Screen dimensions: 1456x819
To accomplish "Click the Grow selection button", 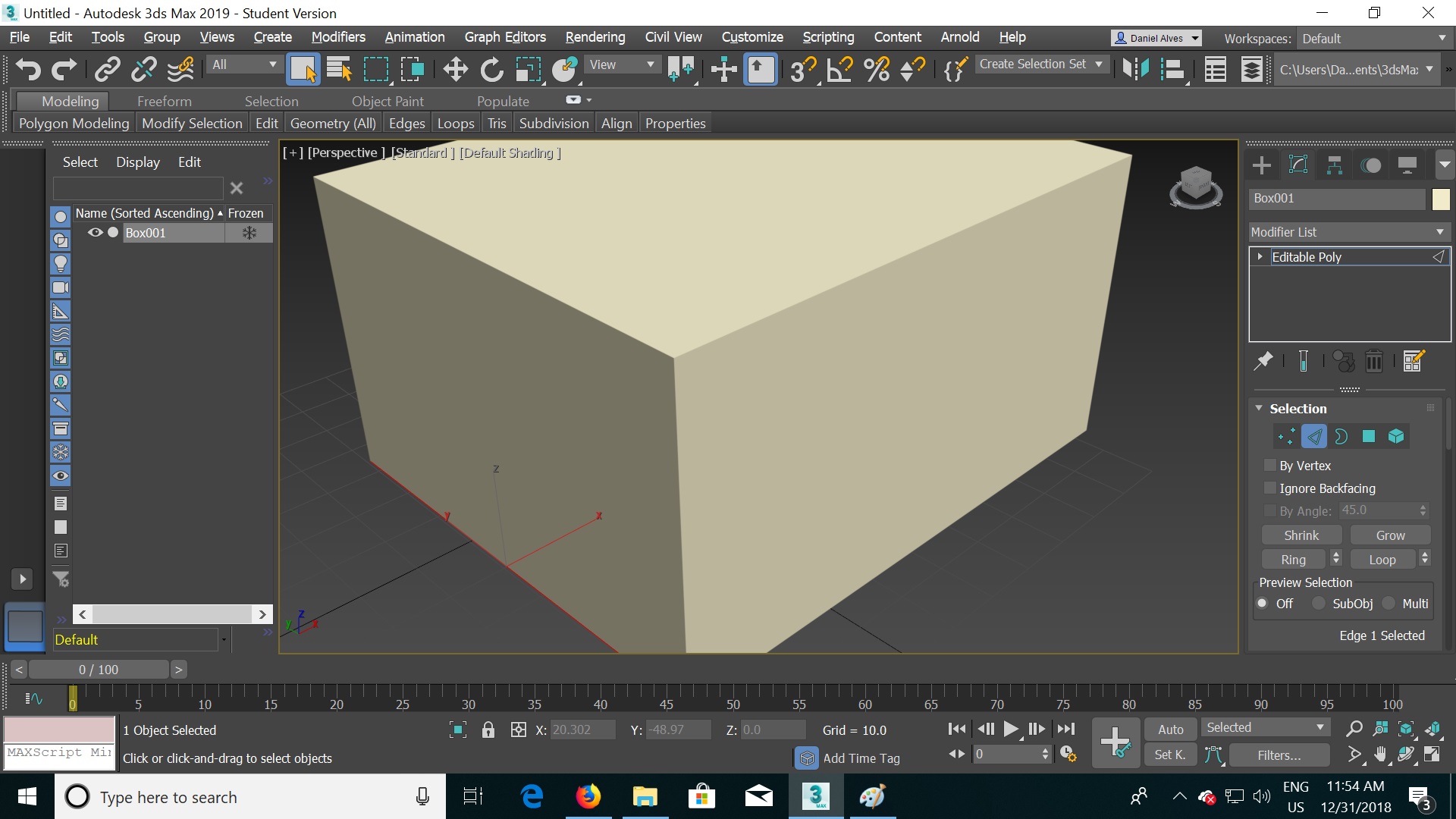I will tap(1390, 535).
